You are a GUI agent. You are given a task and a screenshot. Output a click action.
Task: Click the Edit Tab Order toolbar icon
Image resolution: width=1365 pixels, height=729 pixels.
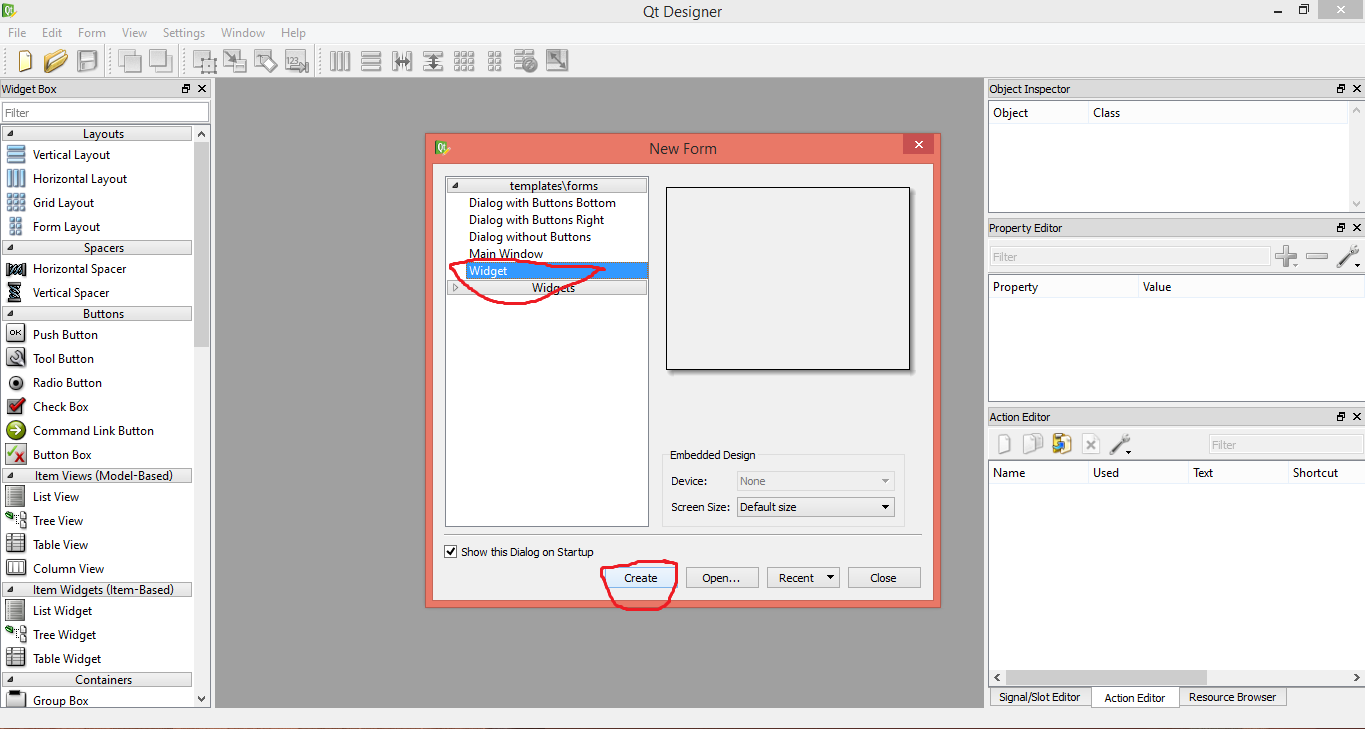coord(297,60)
